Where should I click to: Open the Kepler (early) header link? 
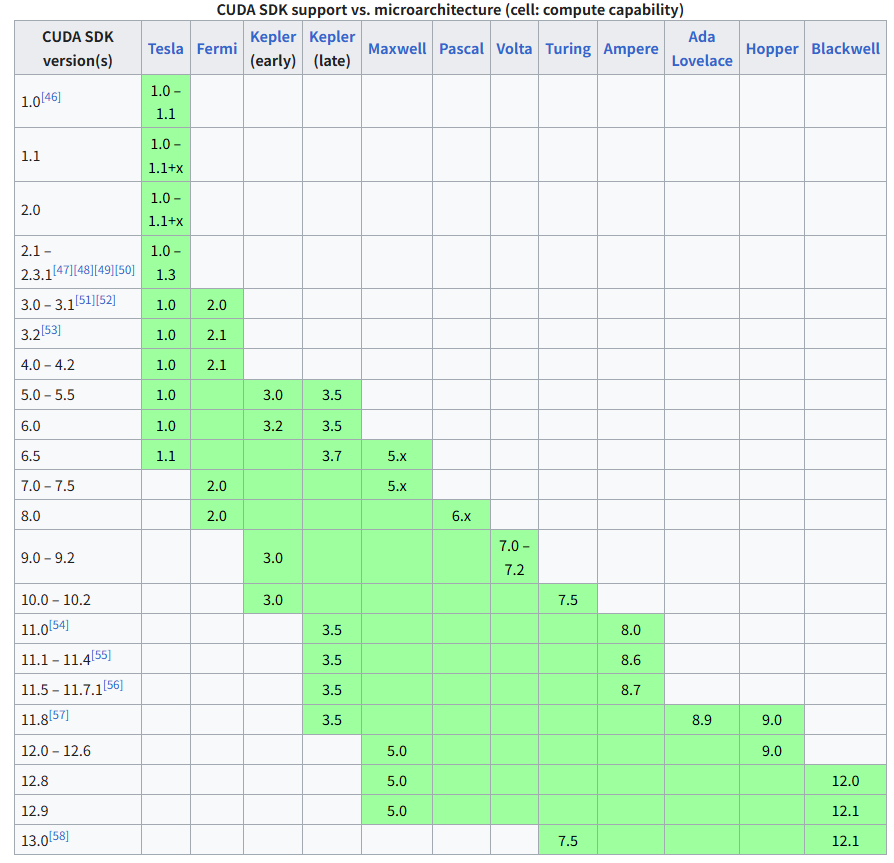[273, 37]
